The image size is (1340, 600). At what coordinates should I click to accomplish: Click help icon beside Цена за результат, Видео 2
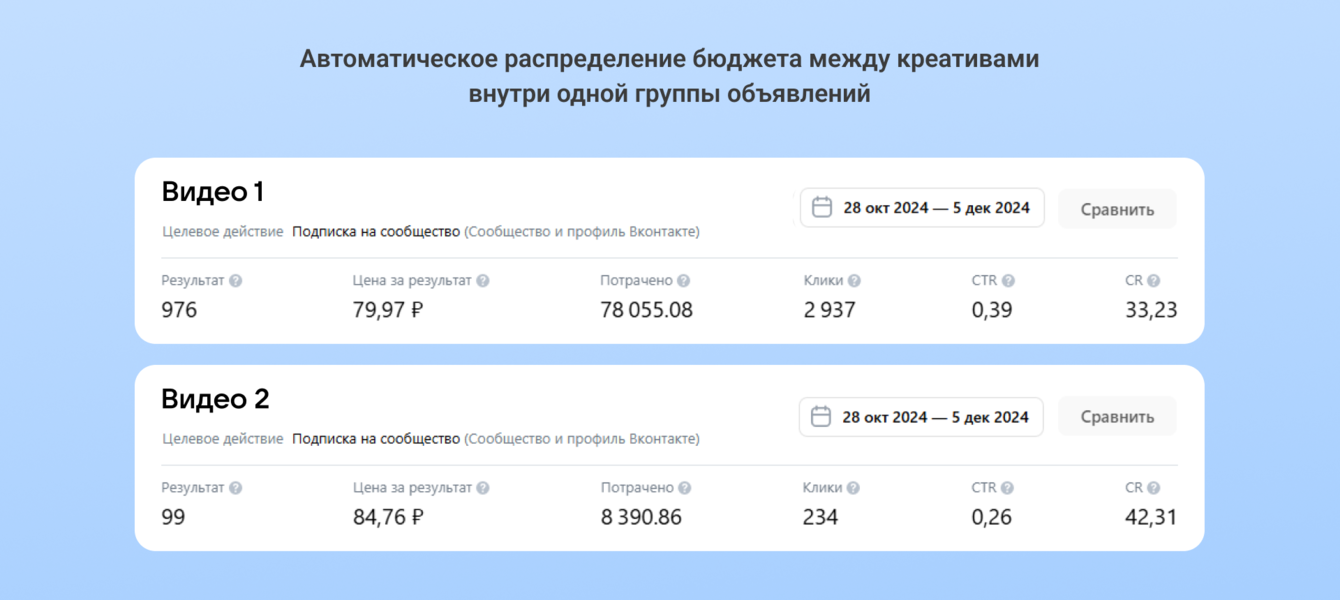pyautogui.click(x=483, y=488)
